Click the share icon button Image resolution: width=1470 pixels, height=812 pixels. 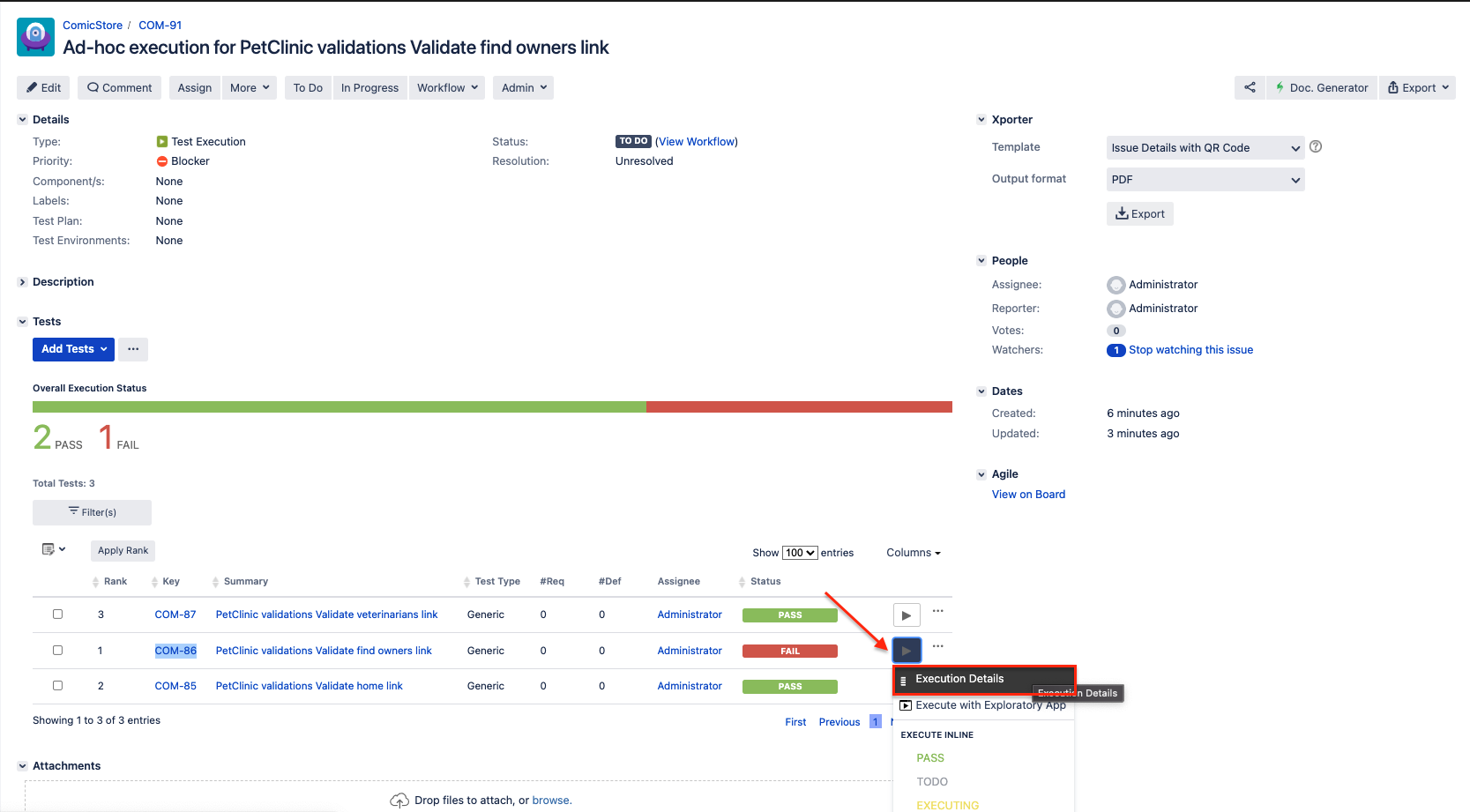(x=1250, y=87)
